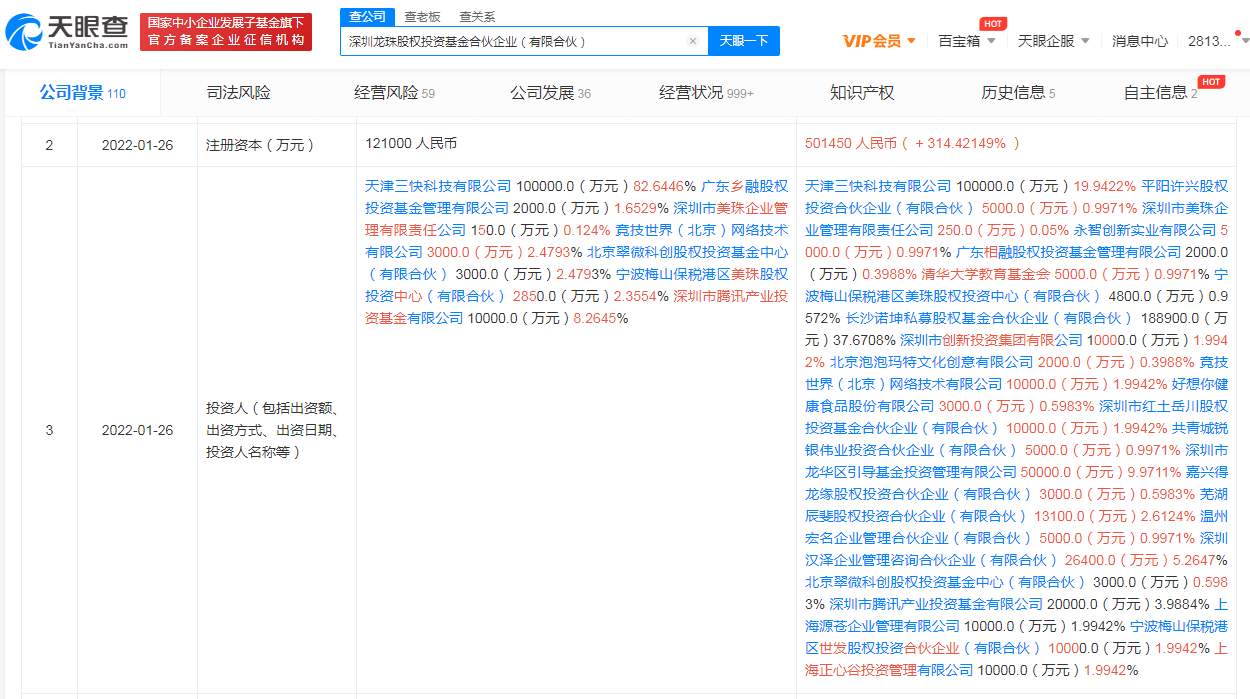Open the VIP会员 dropdown menu

coord(879,41)
